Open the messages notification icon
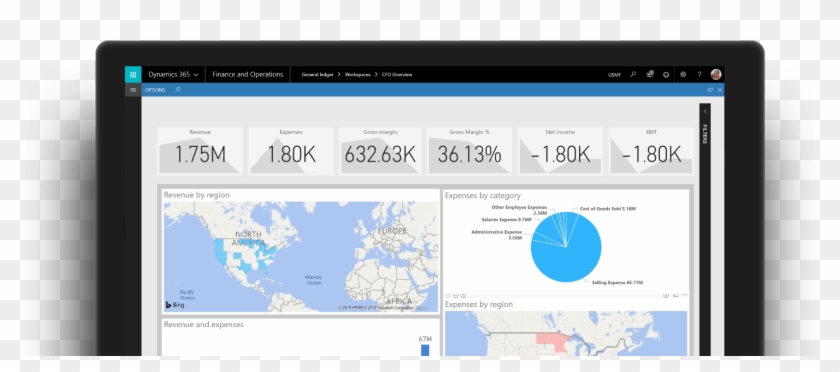840x372 pixels. pos(649,75)
